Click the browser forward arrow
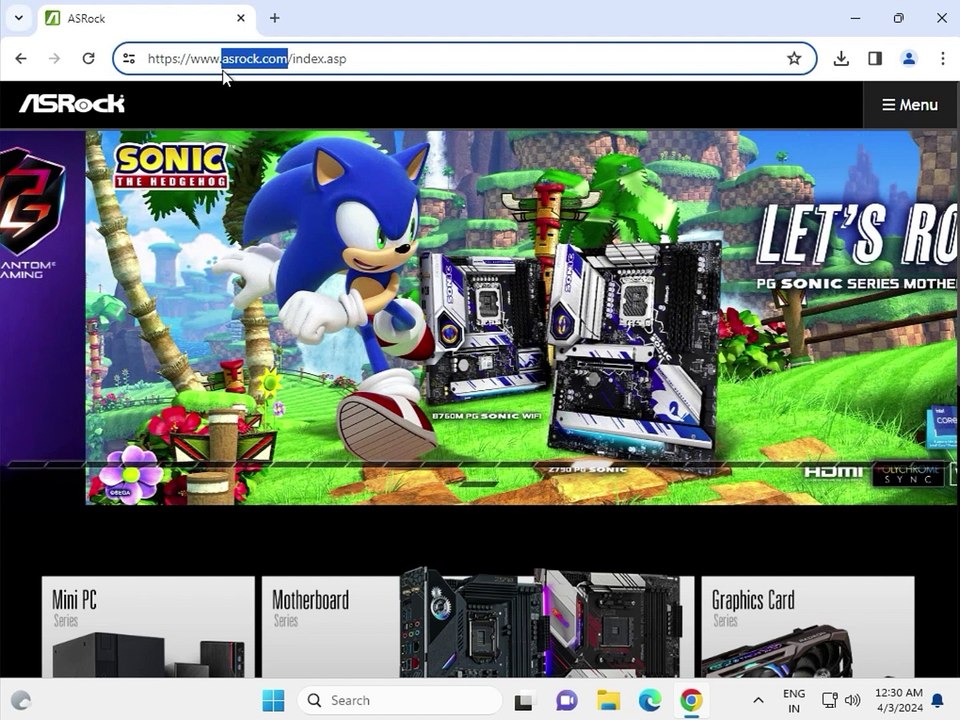This screenshot has width=960, height=720. (x=54, y=59)
